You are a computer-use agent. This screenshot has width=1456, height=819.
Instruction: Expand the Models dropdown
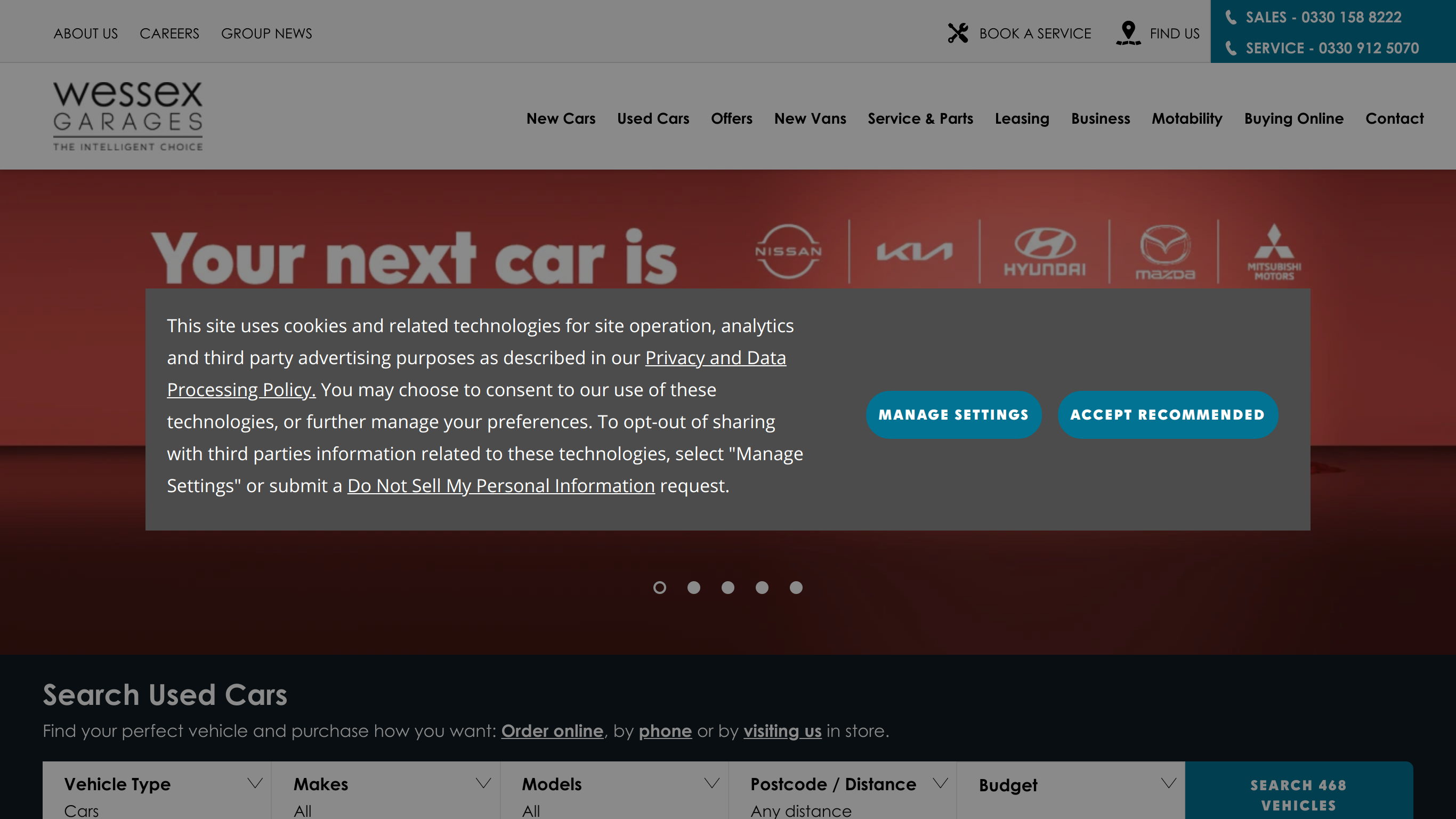pyautogui.click(x=614, y=791)
